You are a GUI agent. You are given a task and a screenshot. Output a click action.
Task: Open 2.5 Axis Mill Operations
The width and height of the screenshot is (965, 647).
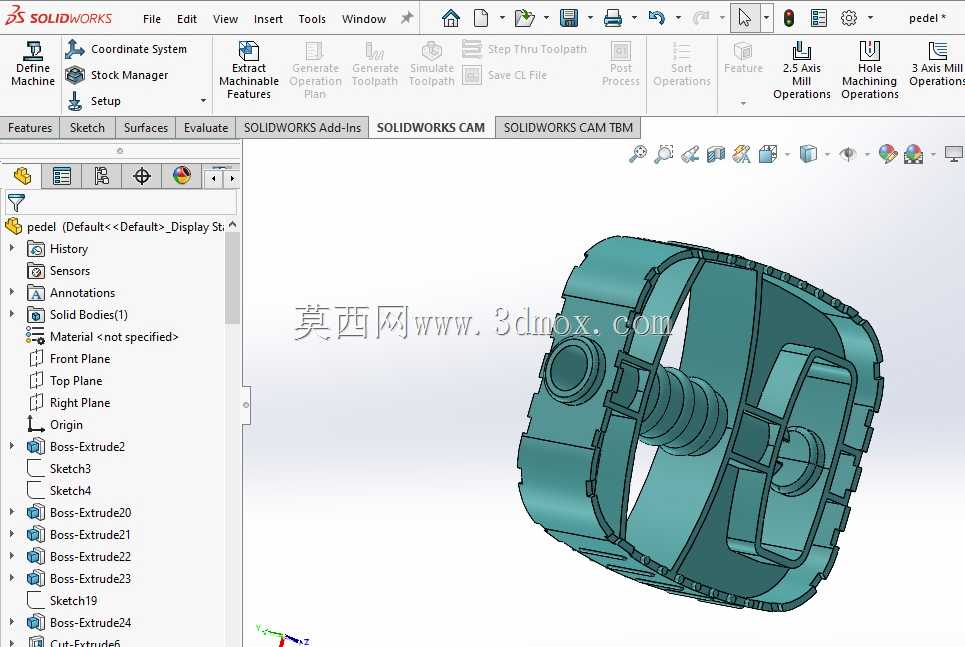(x=801, y=70)
